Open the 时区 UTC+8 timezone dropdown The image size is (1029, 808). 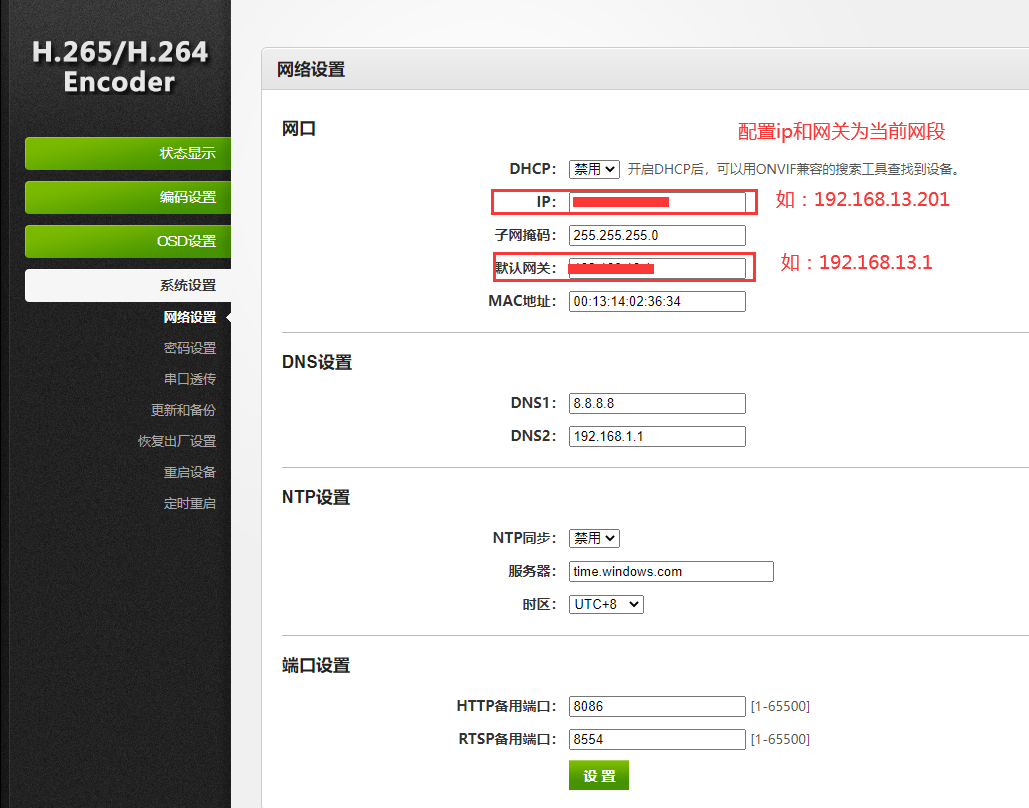click(606, 604)
